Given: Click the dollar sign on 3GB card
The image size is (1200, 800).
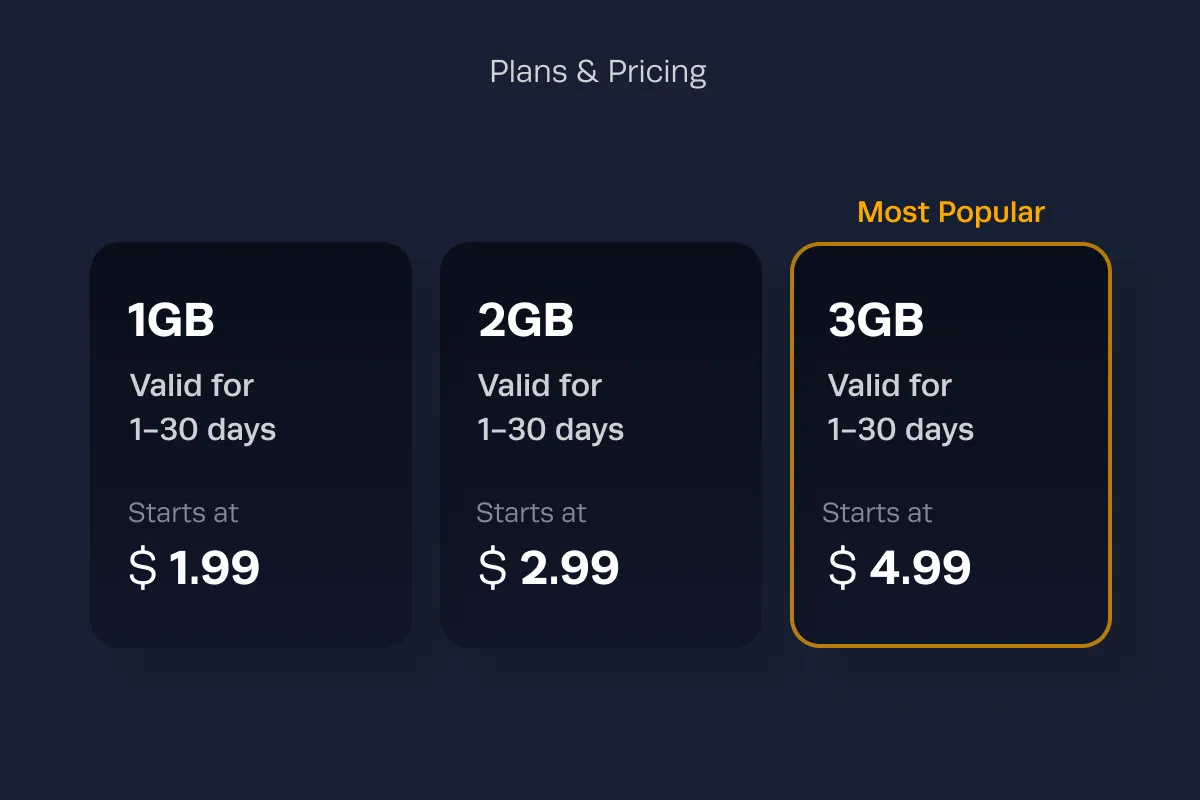Looking at the screenshot, I should click(x=843, y=568).
